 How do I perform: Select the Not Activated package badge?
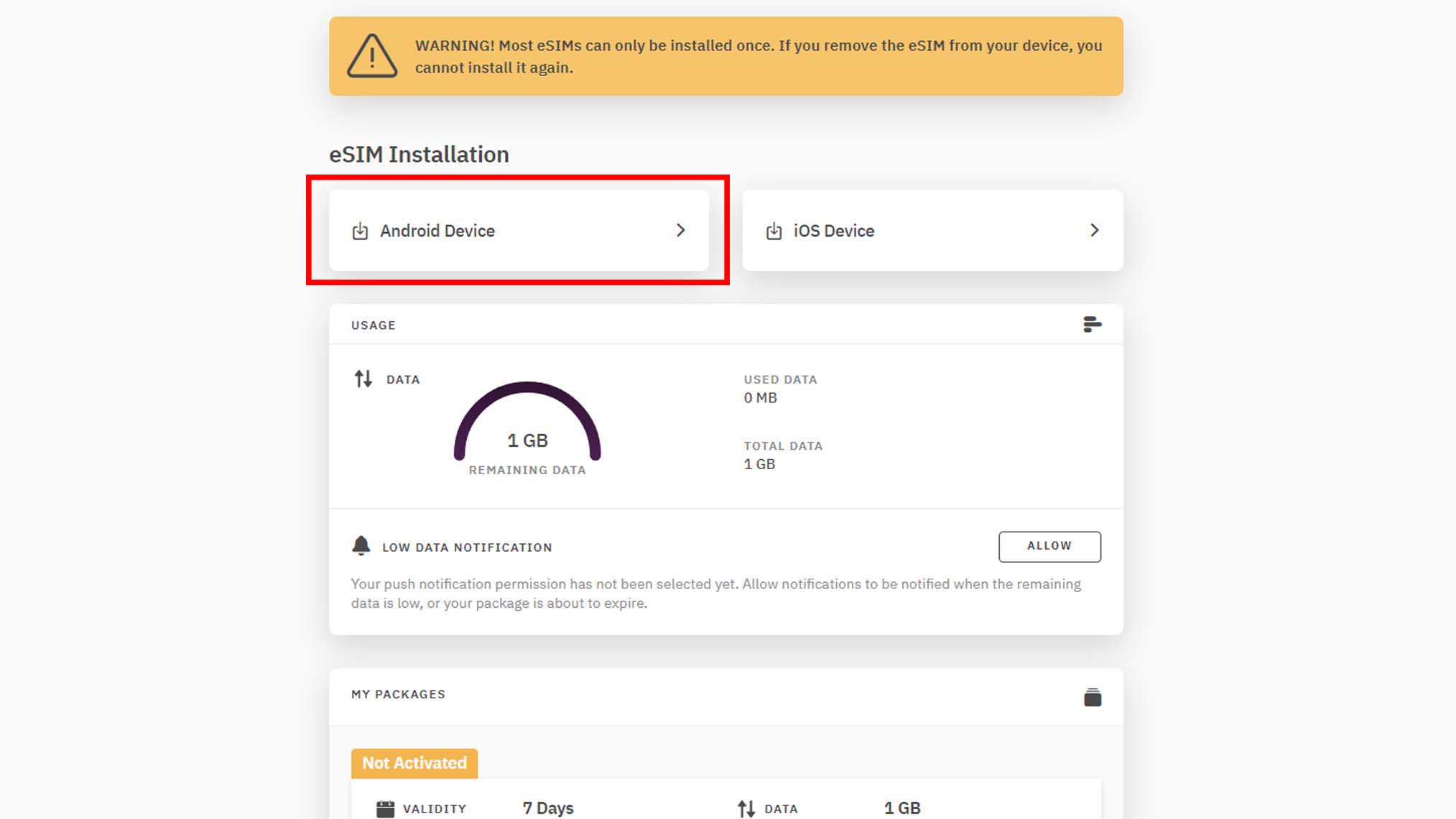pyautogui.click(x=413, y=762)
